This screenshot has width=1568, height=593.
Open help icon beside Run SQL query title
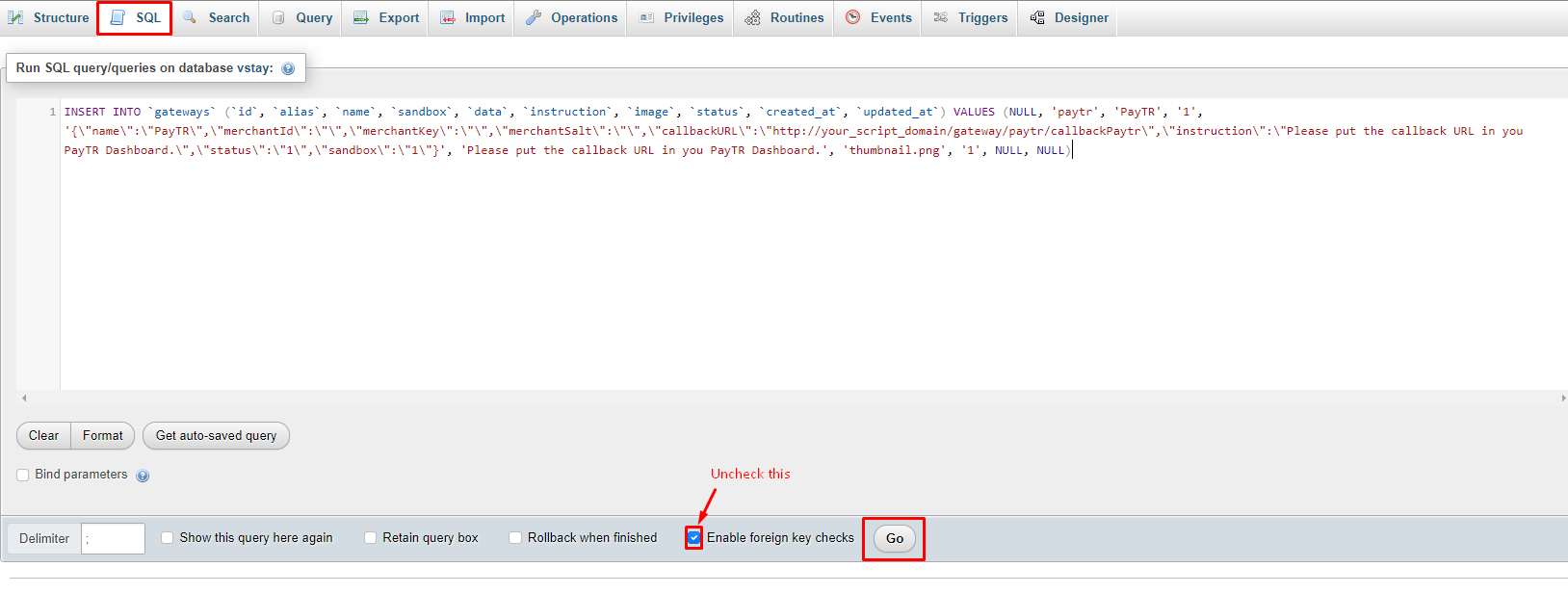tap(288, 68)
